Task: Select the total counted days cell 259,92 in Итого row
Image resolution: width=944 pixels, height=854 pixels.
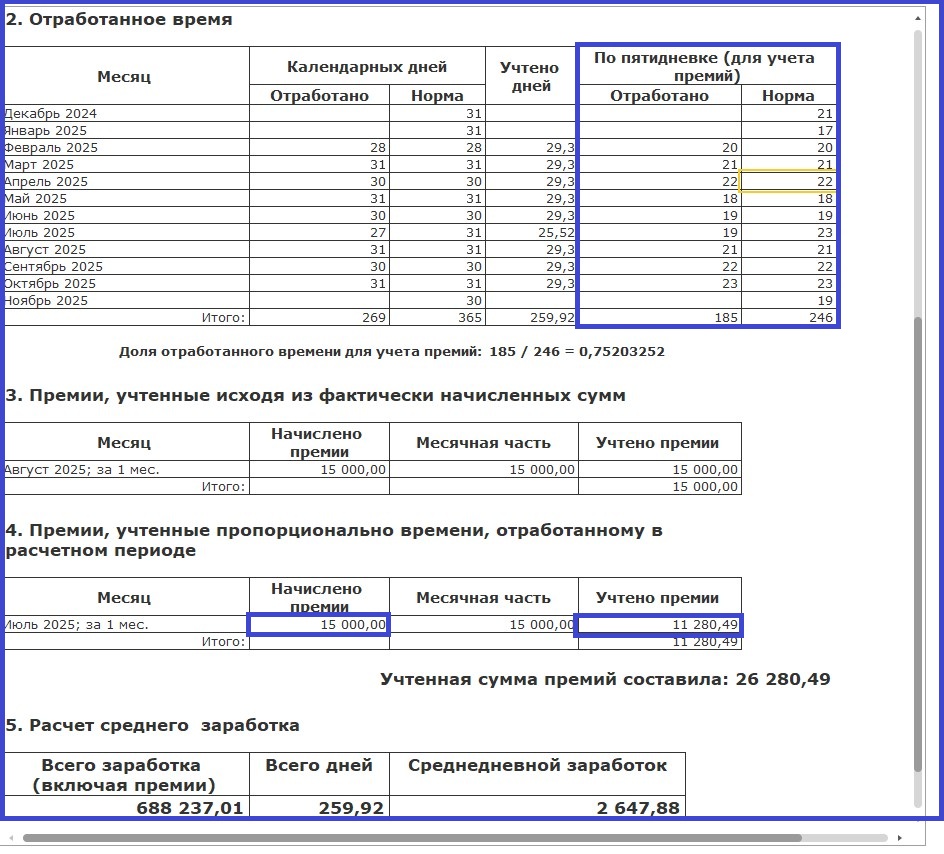Action: click(x=531, y=318)
